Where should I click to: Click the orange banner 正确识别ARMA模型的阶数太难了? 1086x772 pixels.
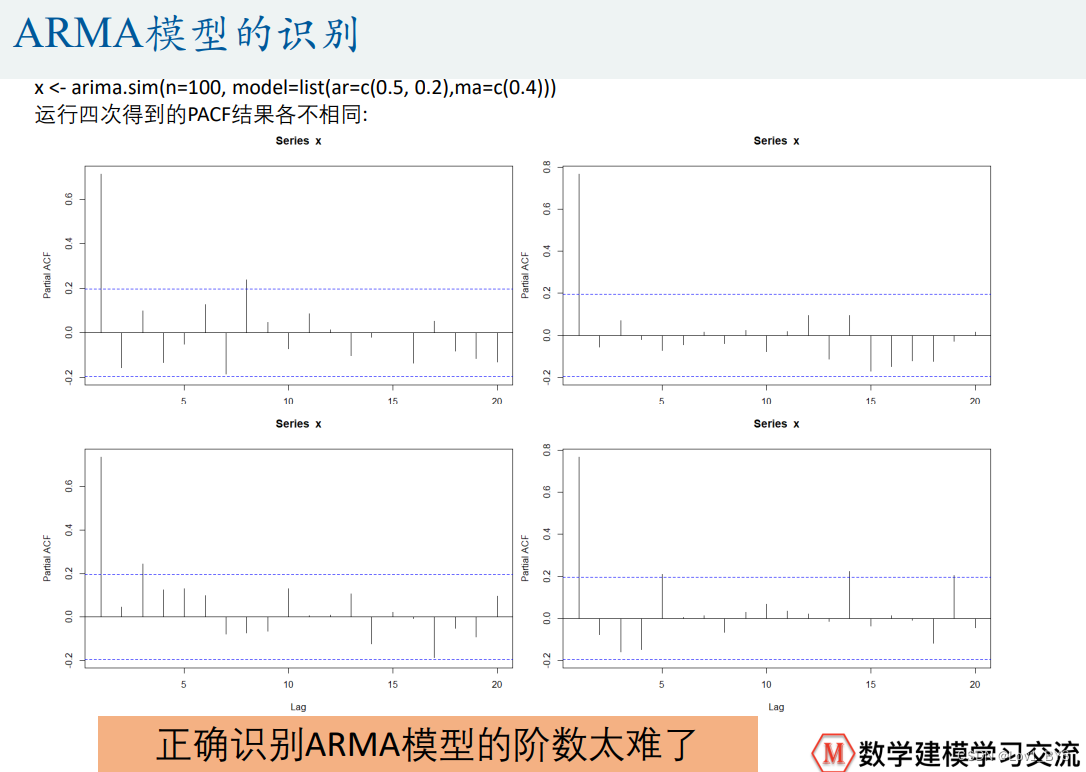pyautogui.click(x=427, y=744)
